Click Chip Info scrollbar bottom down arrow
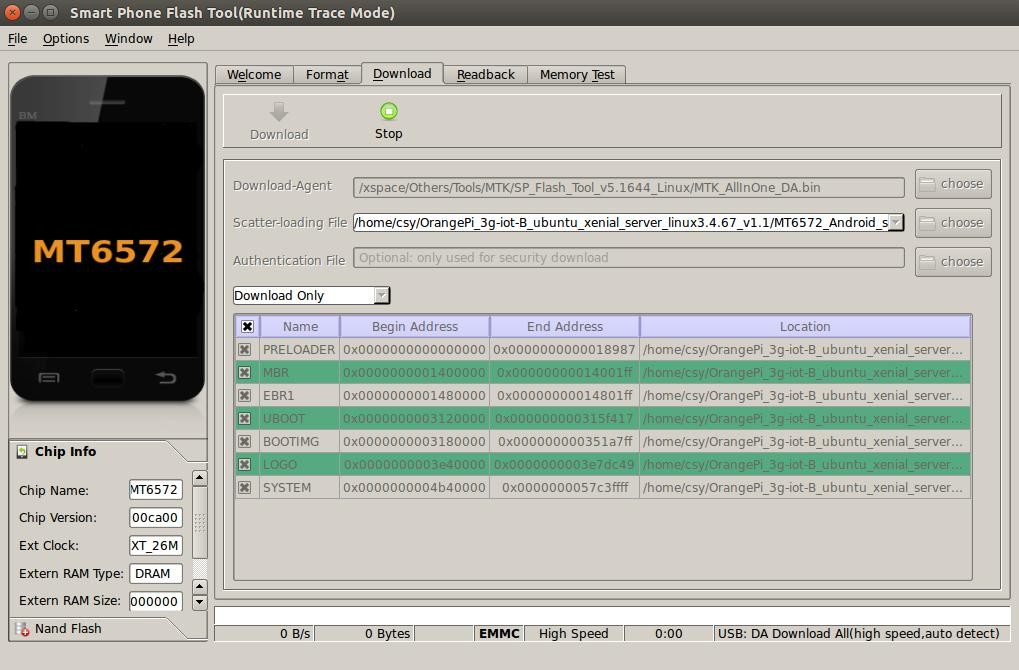 tap(200, 602)
